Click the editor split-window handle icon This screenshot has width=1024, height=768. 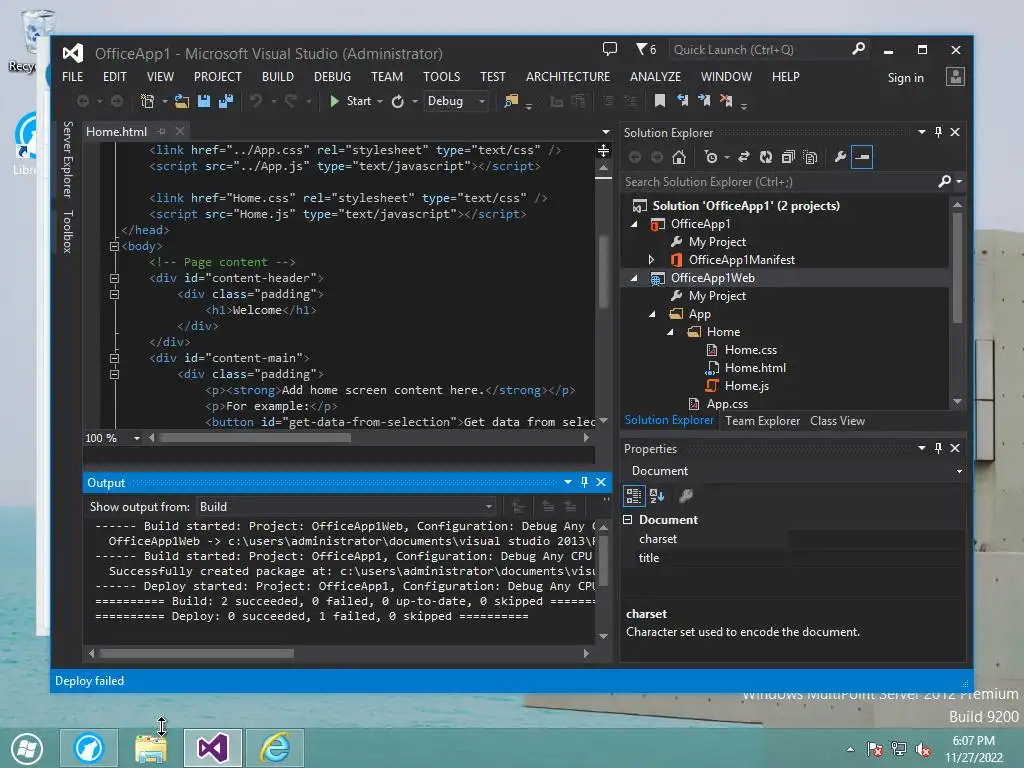point(603,151)
